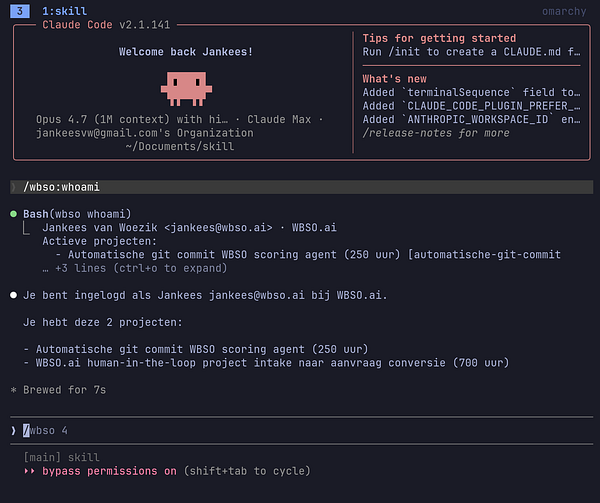
Task: Expand the +3 lines collapsed output
Action: point(135,268)
